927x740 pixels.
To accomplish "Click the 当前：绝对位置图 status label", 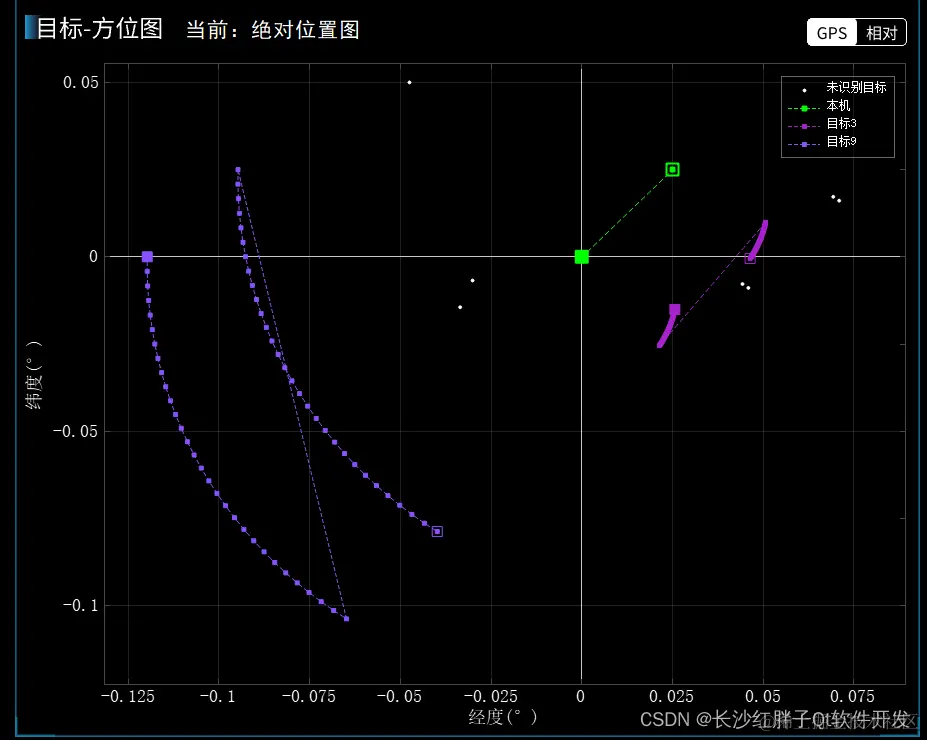I will (x=273, y=30).
